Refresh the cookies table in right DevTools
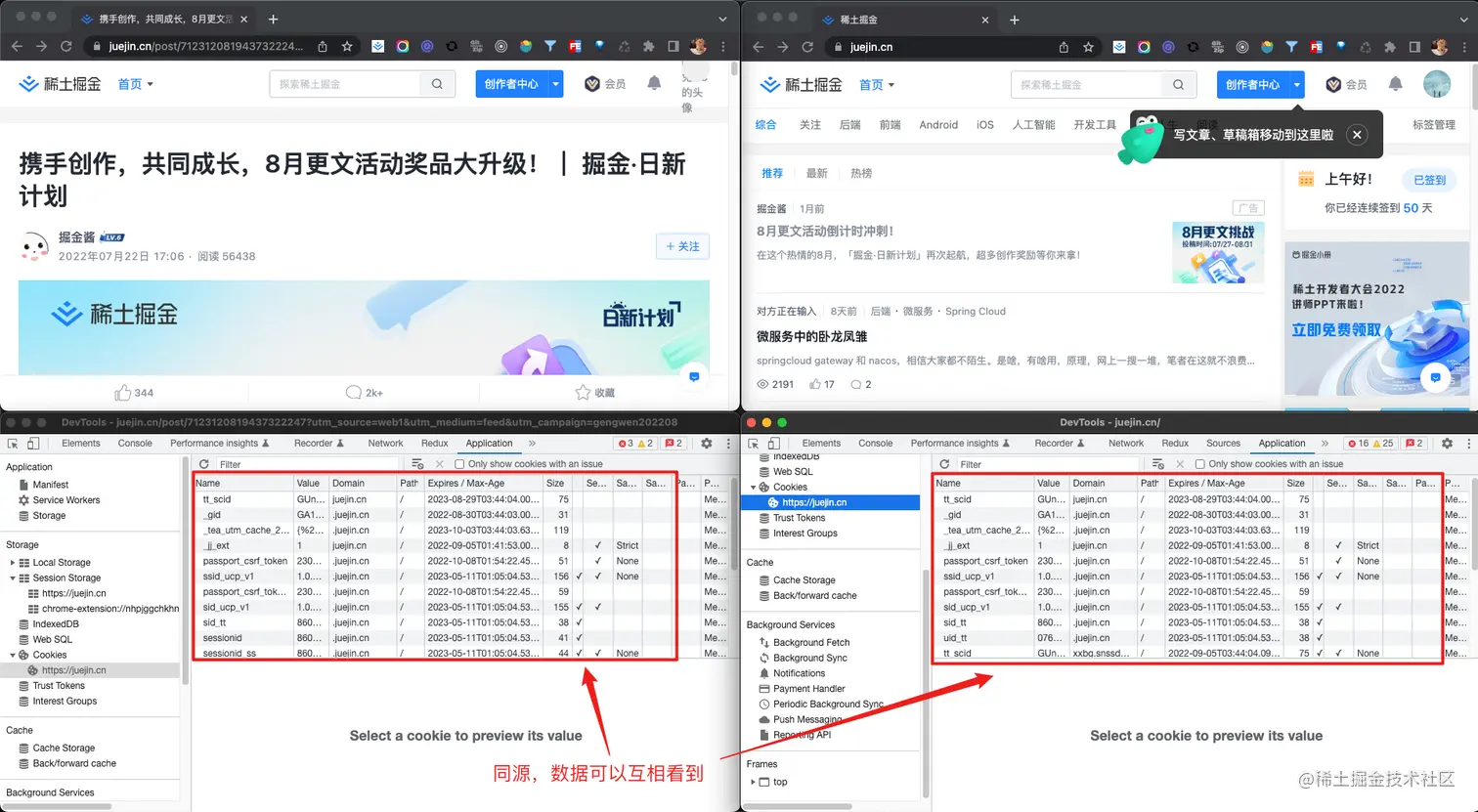The width and height of the screenshot is (1478, 812). (x=944, y=464)
